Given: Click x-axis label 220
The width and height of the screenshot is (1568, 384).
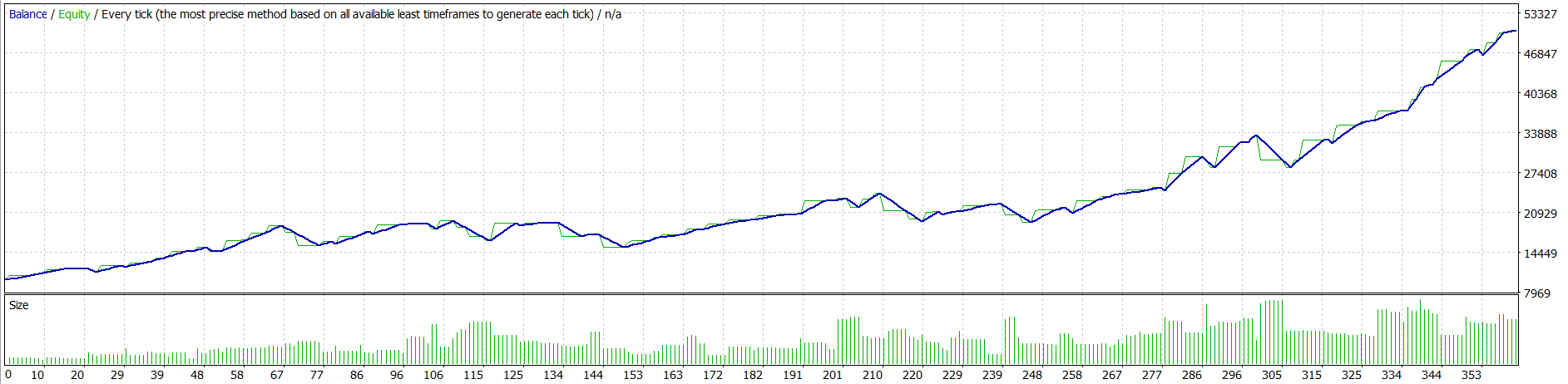Looking at the screenshot, I should 913,375.
